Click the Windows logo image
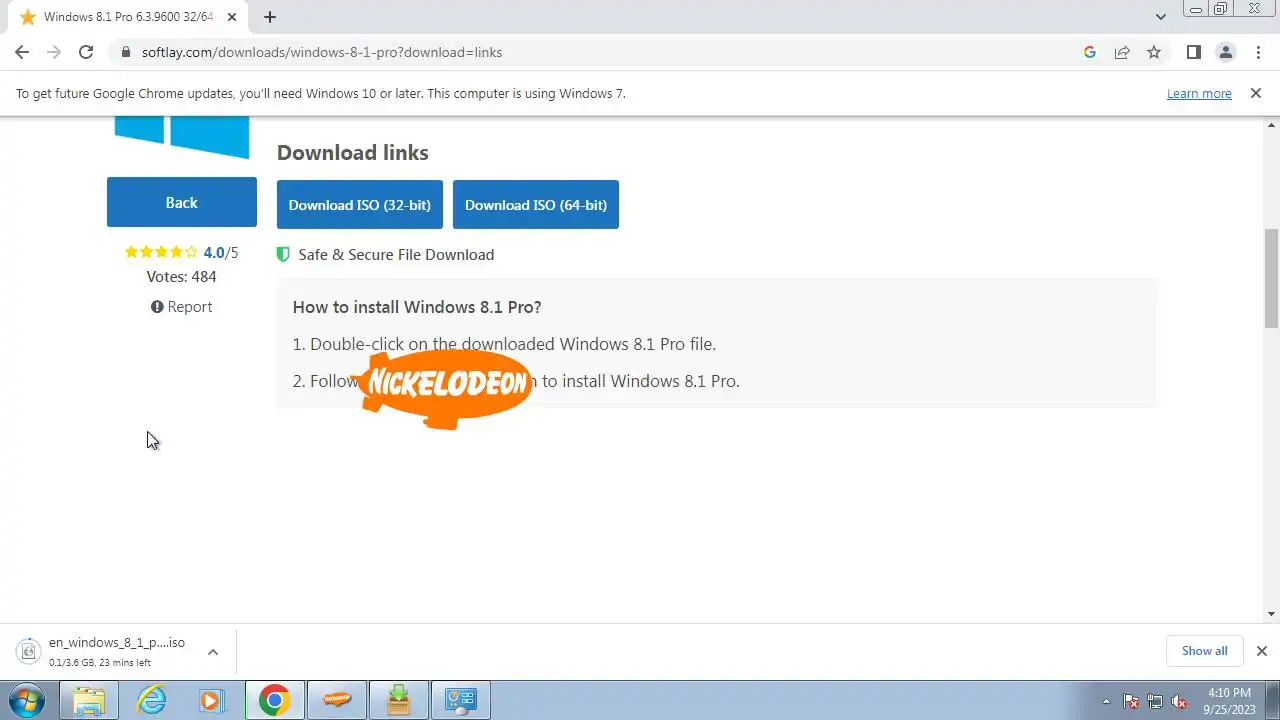 182,137
